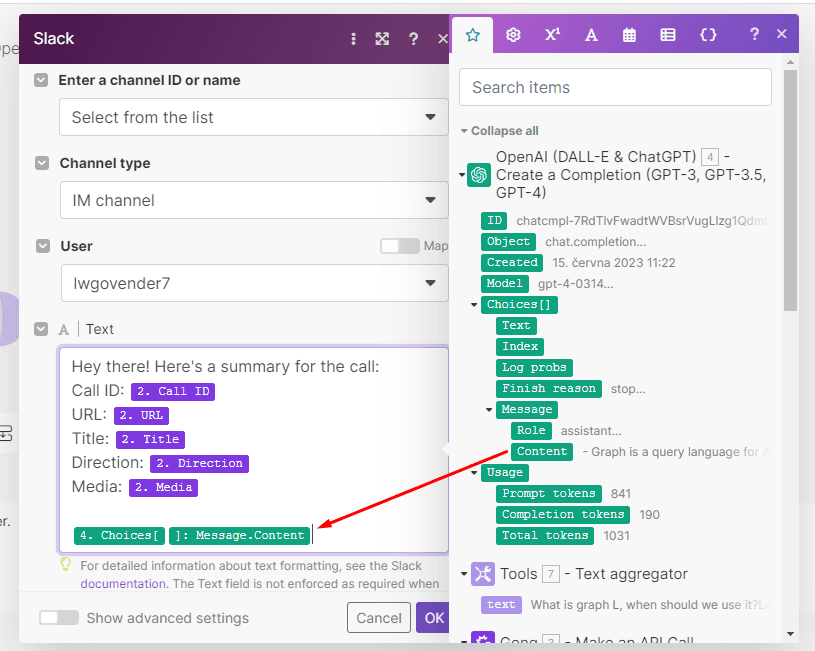Open the IM channel dropdown
The width and height of the screenshot is (815, 651).
(253, 199)
